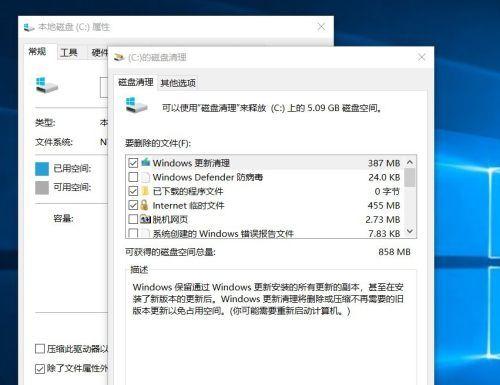Click 可用空间 gray color swatch
Screen dimensions: 500x385
click(42, 187)
